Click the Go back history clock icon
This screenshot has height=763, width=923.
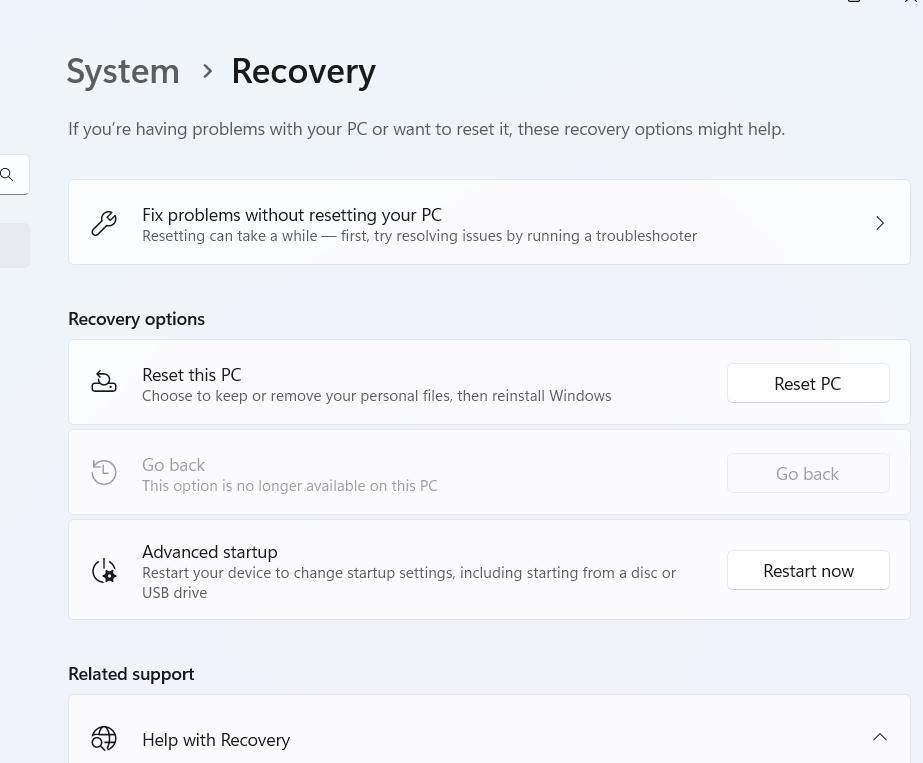[104, 472]
